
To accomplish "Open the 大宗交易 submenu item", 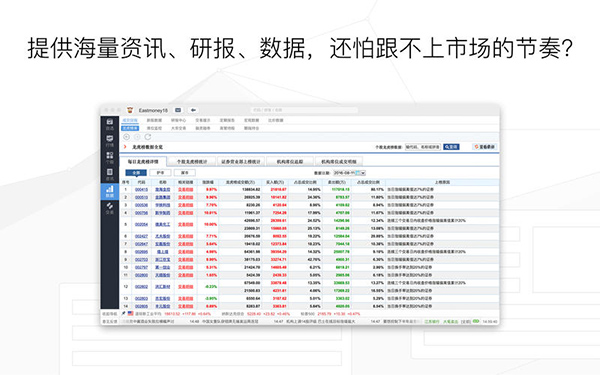I will tap(178, 128).
